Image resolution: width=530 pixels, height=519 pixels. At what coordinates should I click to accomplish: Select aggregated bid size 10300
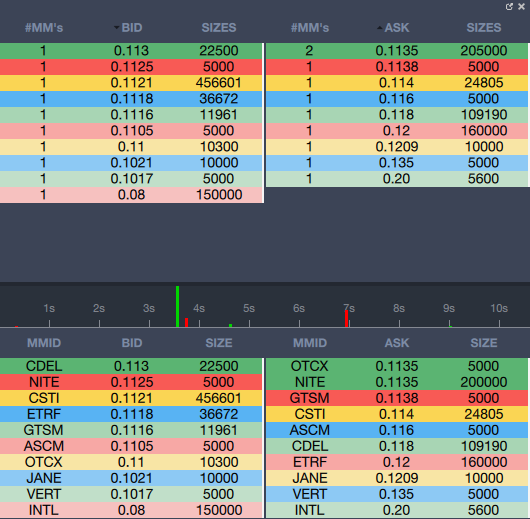tap(219, 147)
